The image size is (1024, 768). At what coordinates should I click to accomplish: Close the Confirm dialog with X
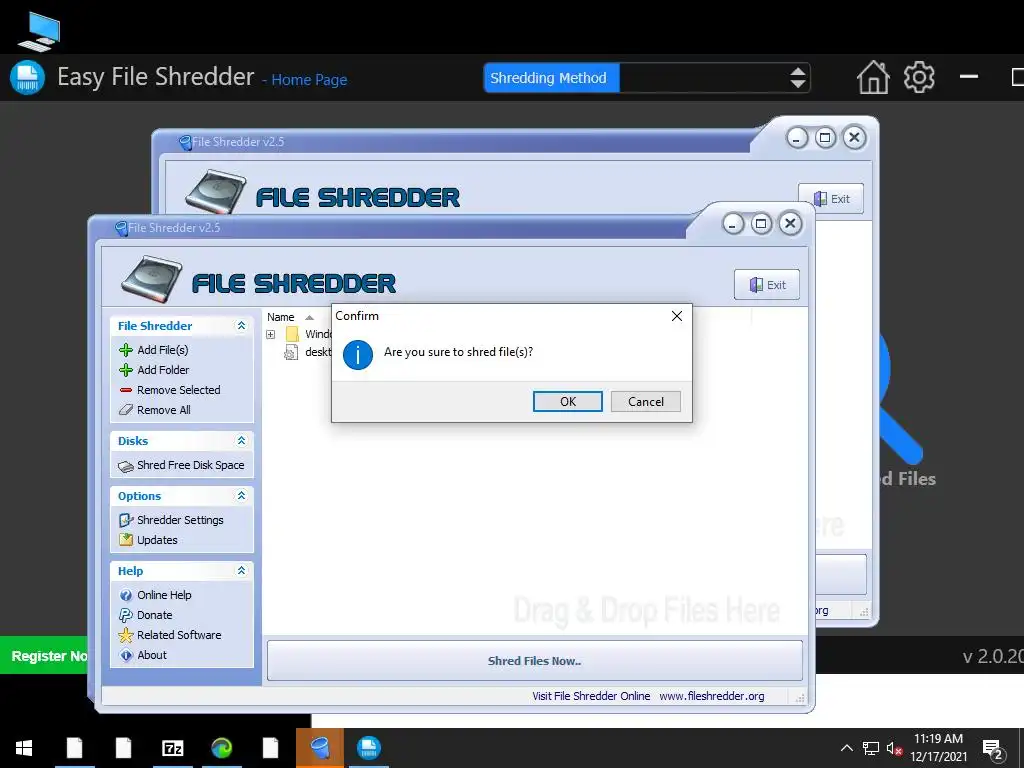click(x=677, y=316)
